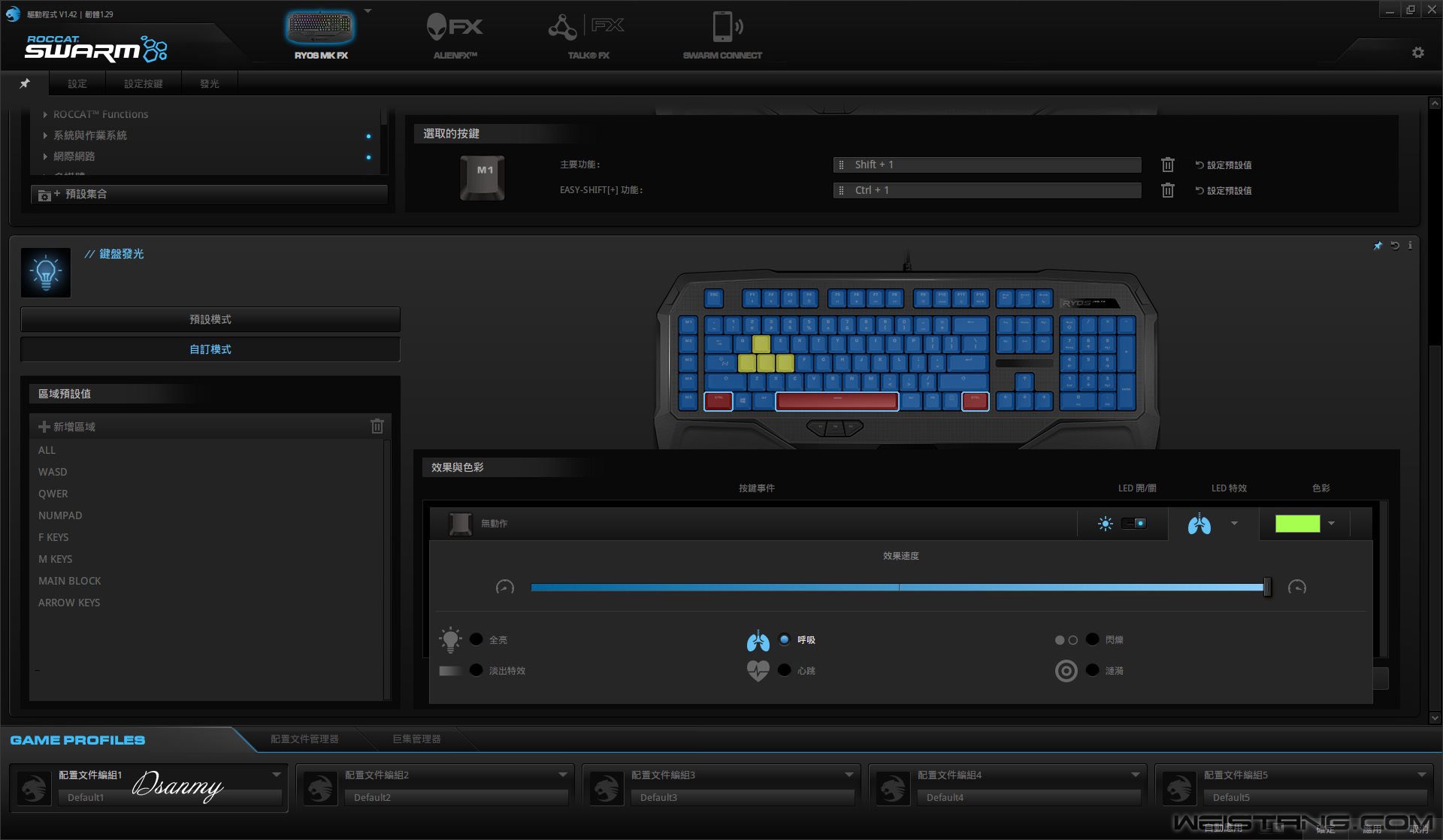This screenshot has height=840, width=1443.
Task: Open the TALK FX section icon
Action: coord(587,27)
